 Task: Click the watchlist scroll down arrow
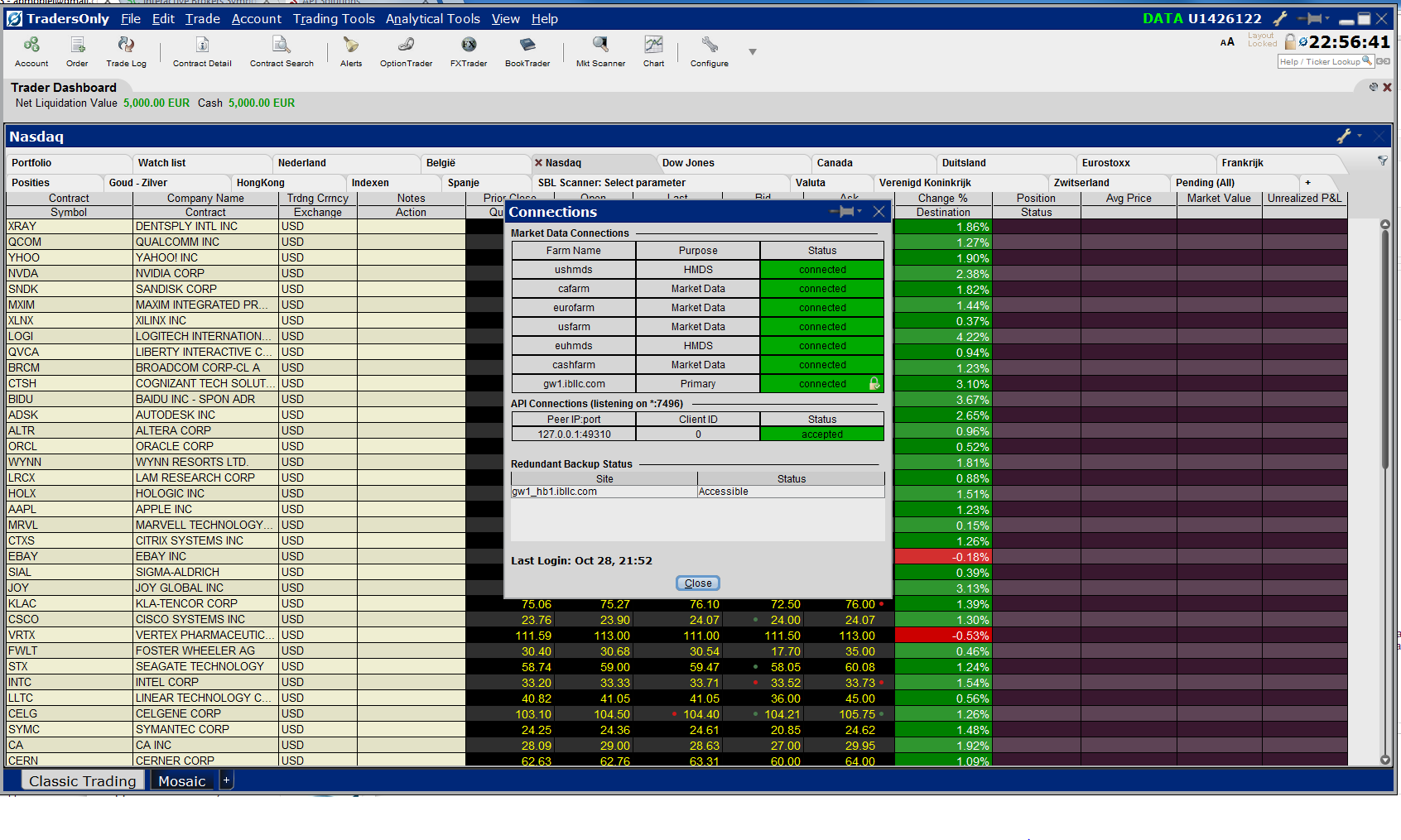coord(1384,760)
